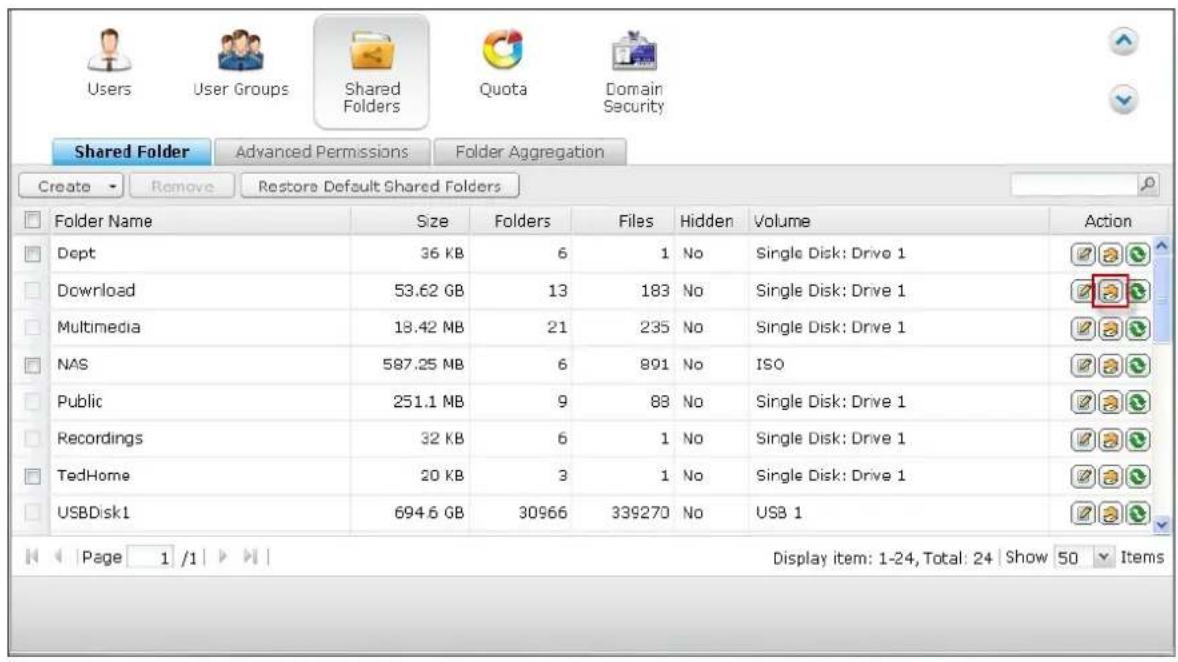Click the table scrollbar down arrow
Image resolution: width=1178 pixels, height=662 pixels.
(1161, 524)
